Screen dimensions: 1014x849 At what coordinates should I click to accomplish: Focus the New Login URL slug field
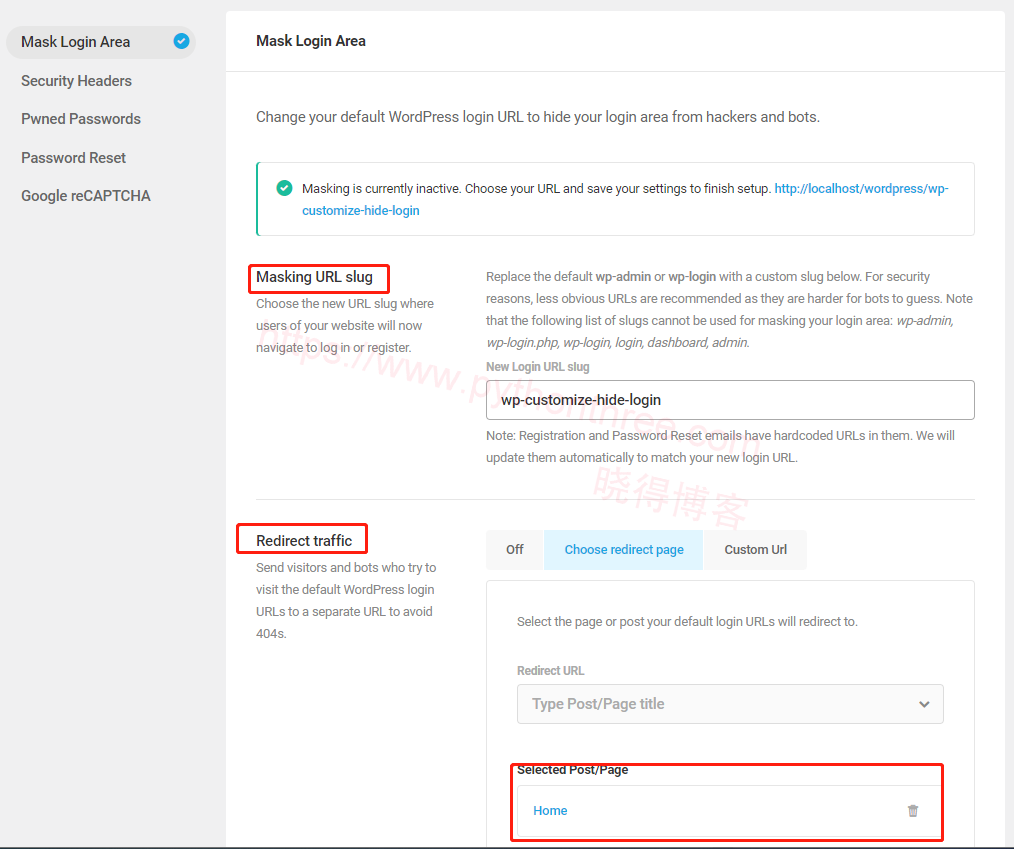coord(730,400)
